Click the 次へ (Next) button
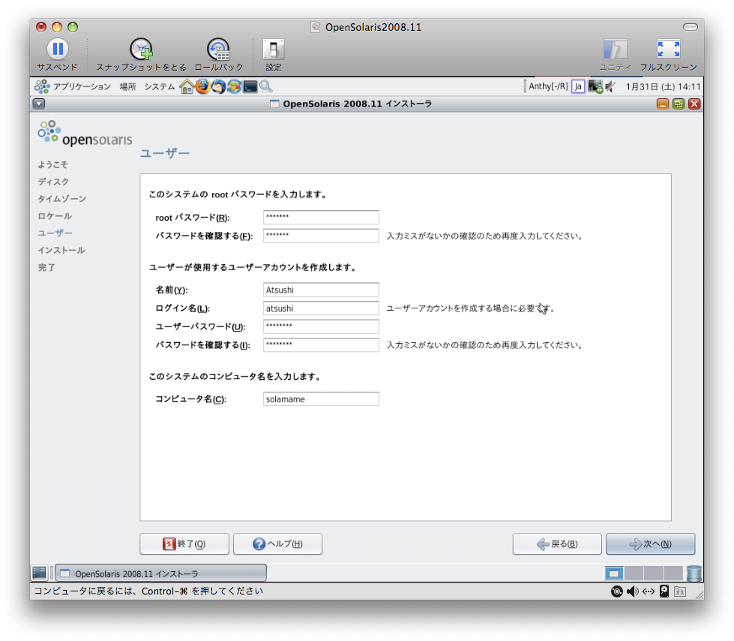This screenshot has height=641, width=734. click(x=650, y=544)
